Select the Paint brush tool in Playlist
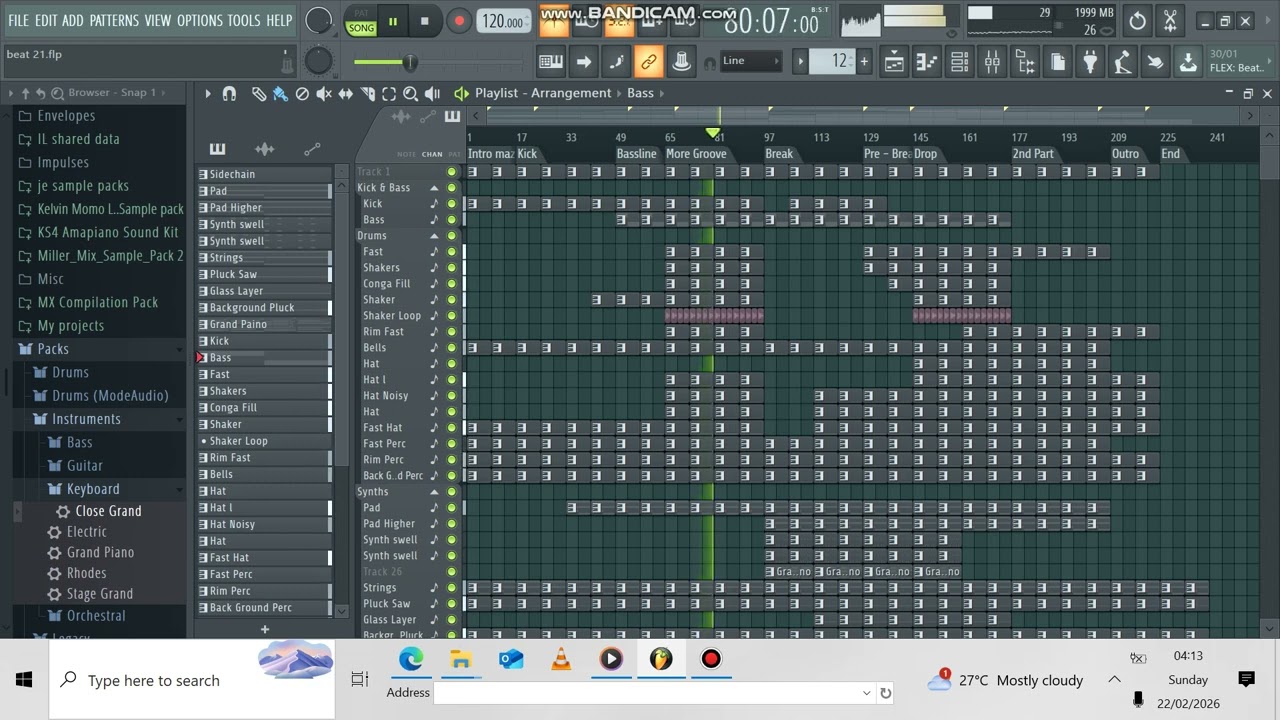The image size is (1280, 720). (280, 93)
